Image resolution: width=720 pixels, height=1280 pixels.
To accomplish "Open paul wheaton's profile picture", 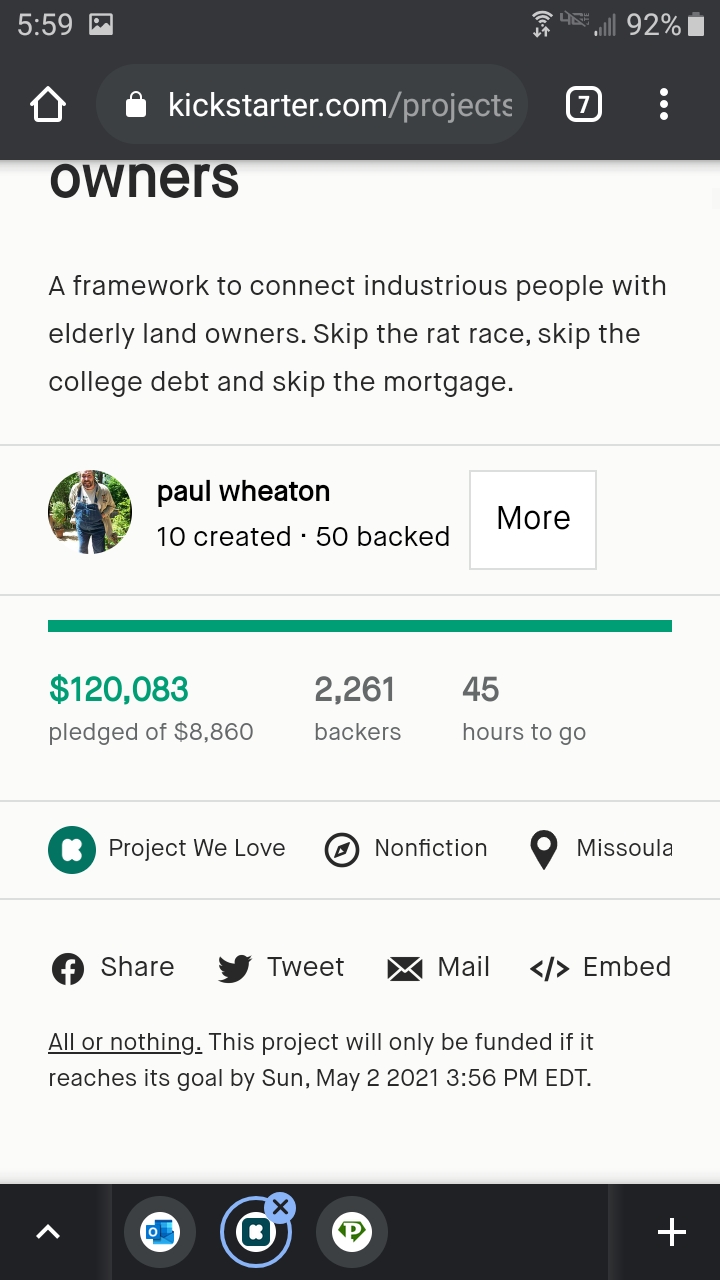I will click(x=90, y=512).
